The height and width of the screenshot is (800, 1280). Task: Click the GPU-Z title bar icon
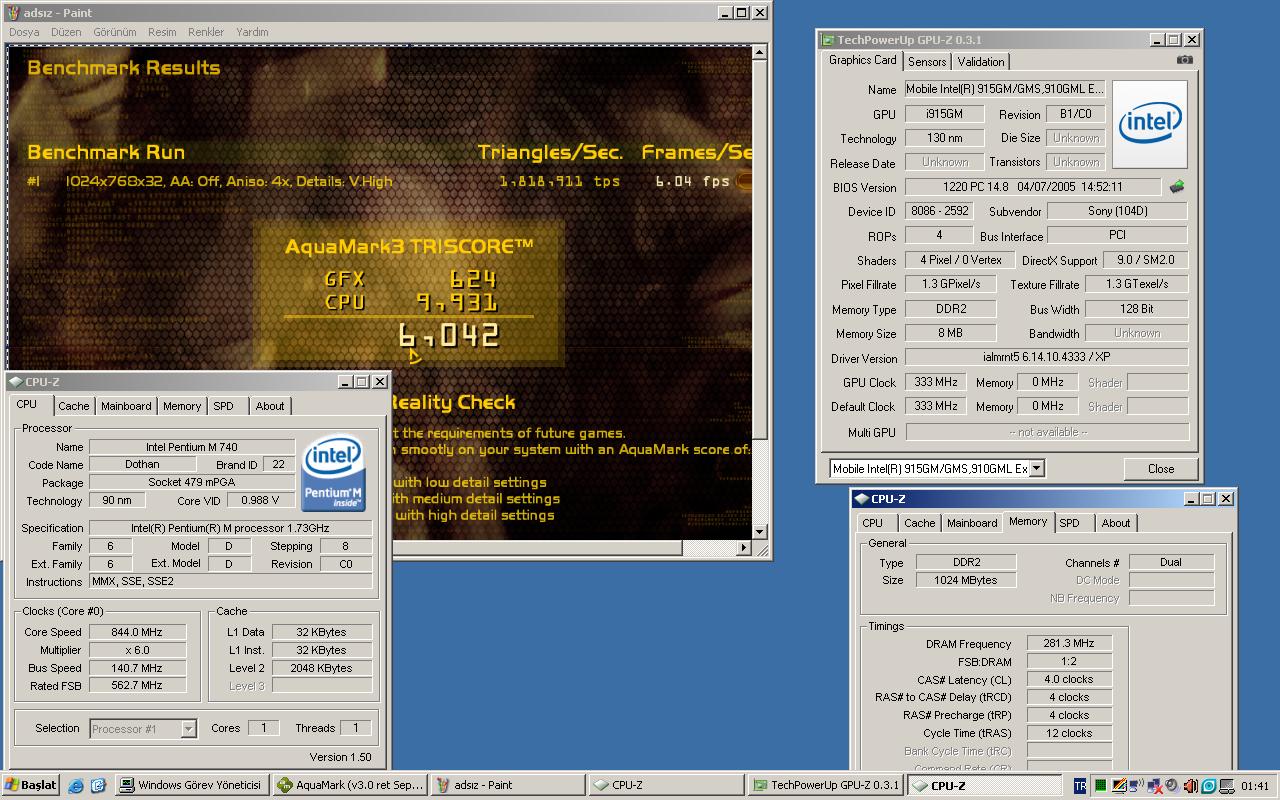pos(828,40)
